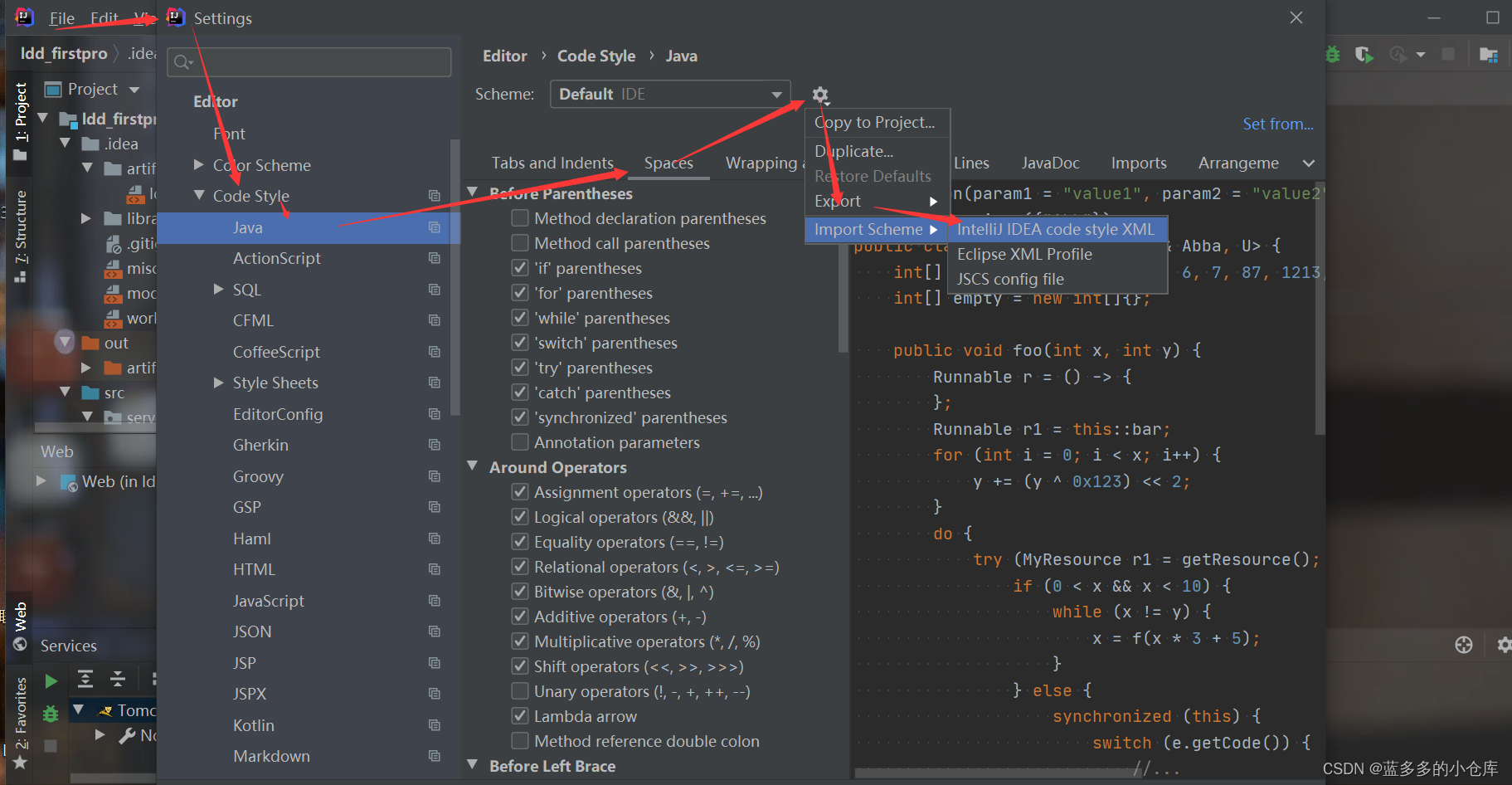Select the Debug icon in the top toolbar

1333,54
